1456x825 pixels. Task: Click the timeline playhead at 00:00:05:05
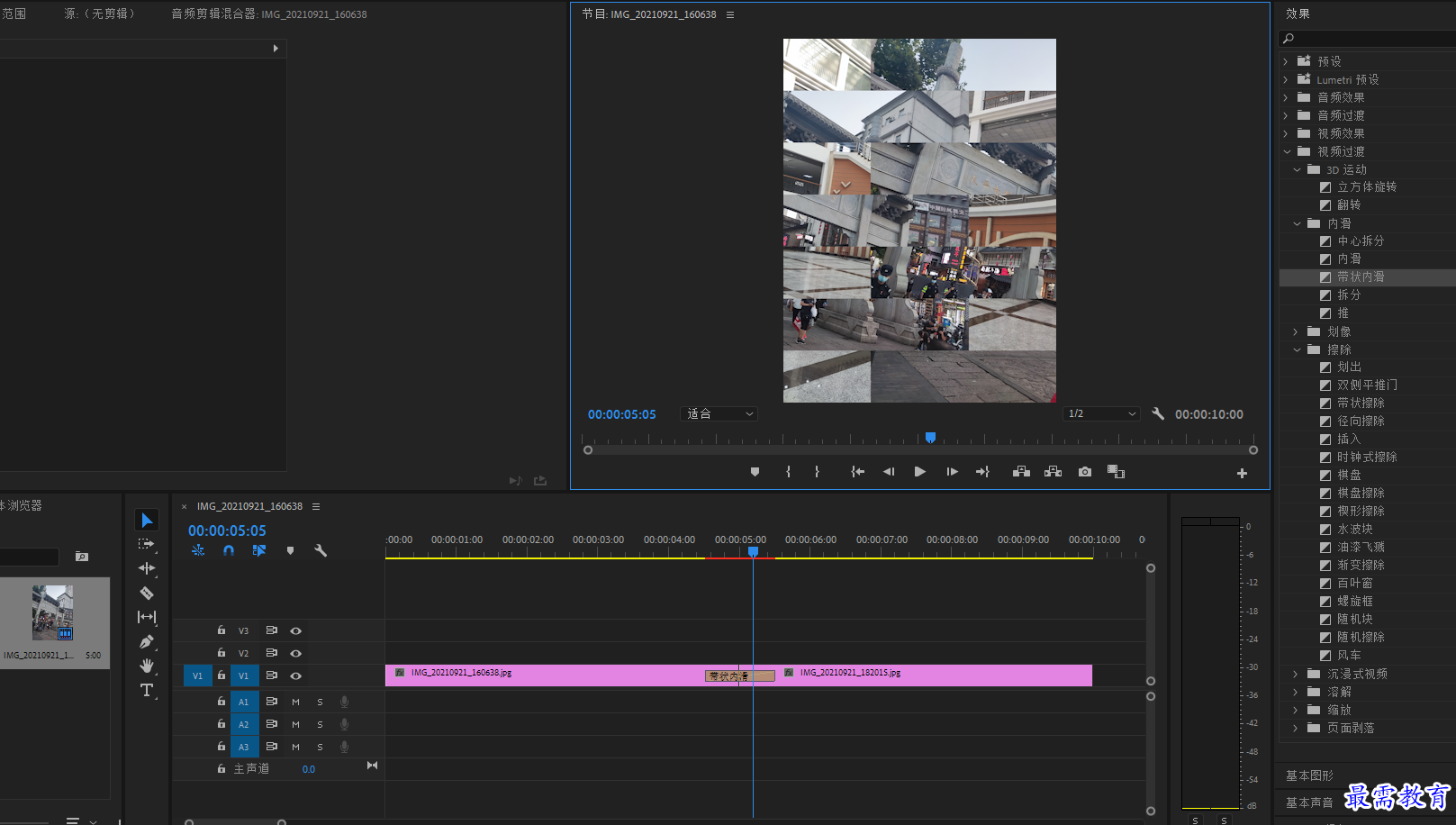click(753, 551)
